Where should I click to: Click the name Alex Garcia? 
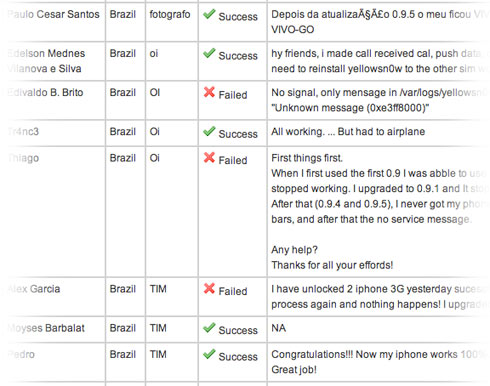point(34,289)
